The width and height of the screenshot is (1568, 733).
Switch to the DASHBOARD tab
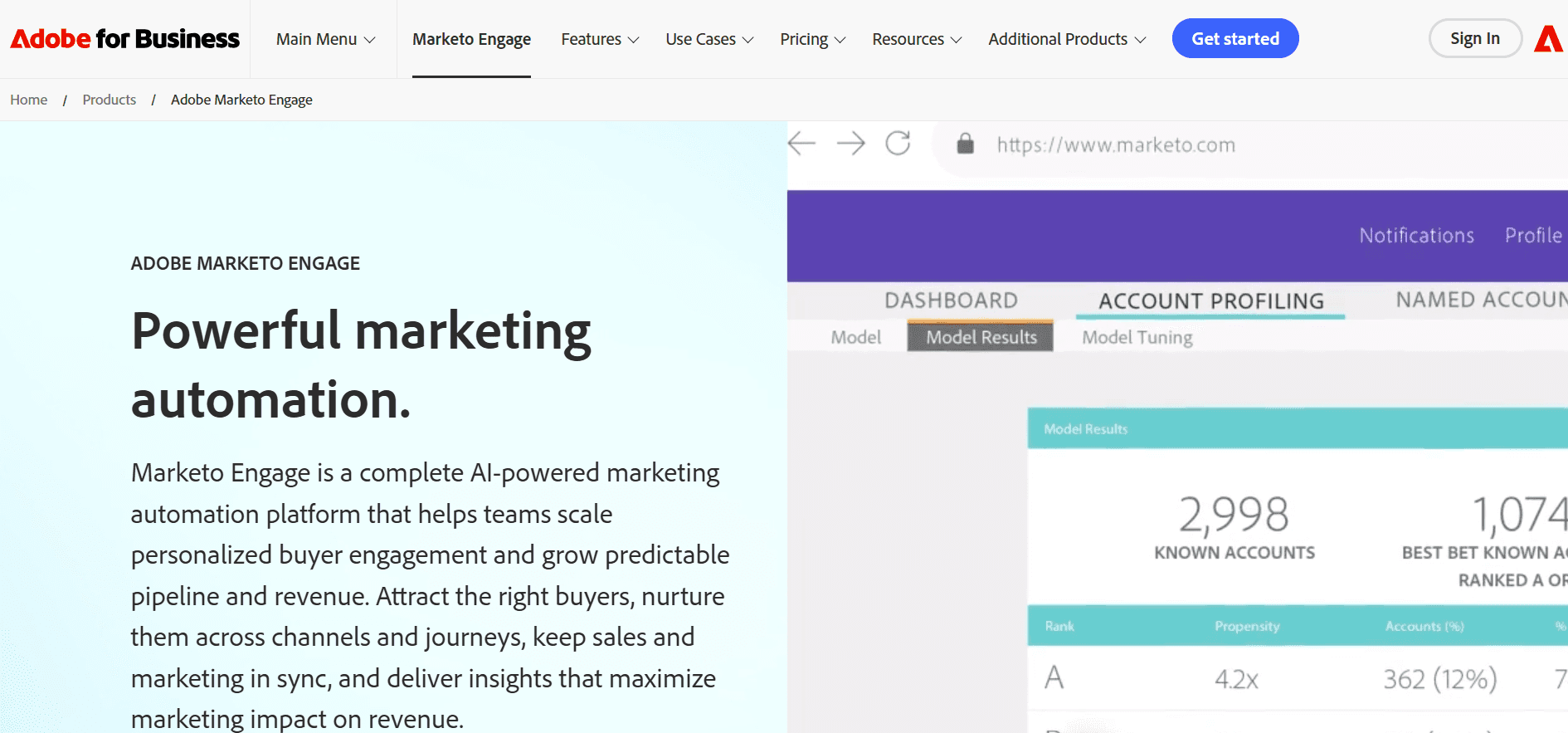[951, 301]
